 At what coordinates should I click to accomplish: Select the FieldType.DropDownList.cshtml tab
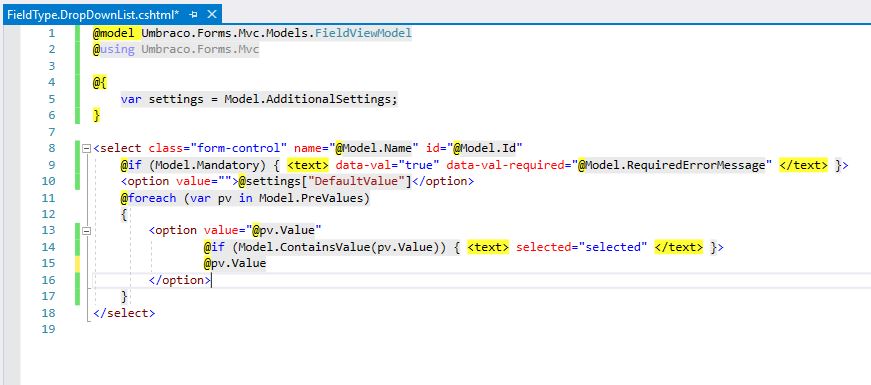tap(93, 14)
